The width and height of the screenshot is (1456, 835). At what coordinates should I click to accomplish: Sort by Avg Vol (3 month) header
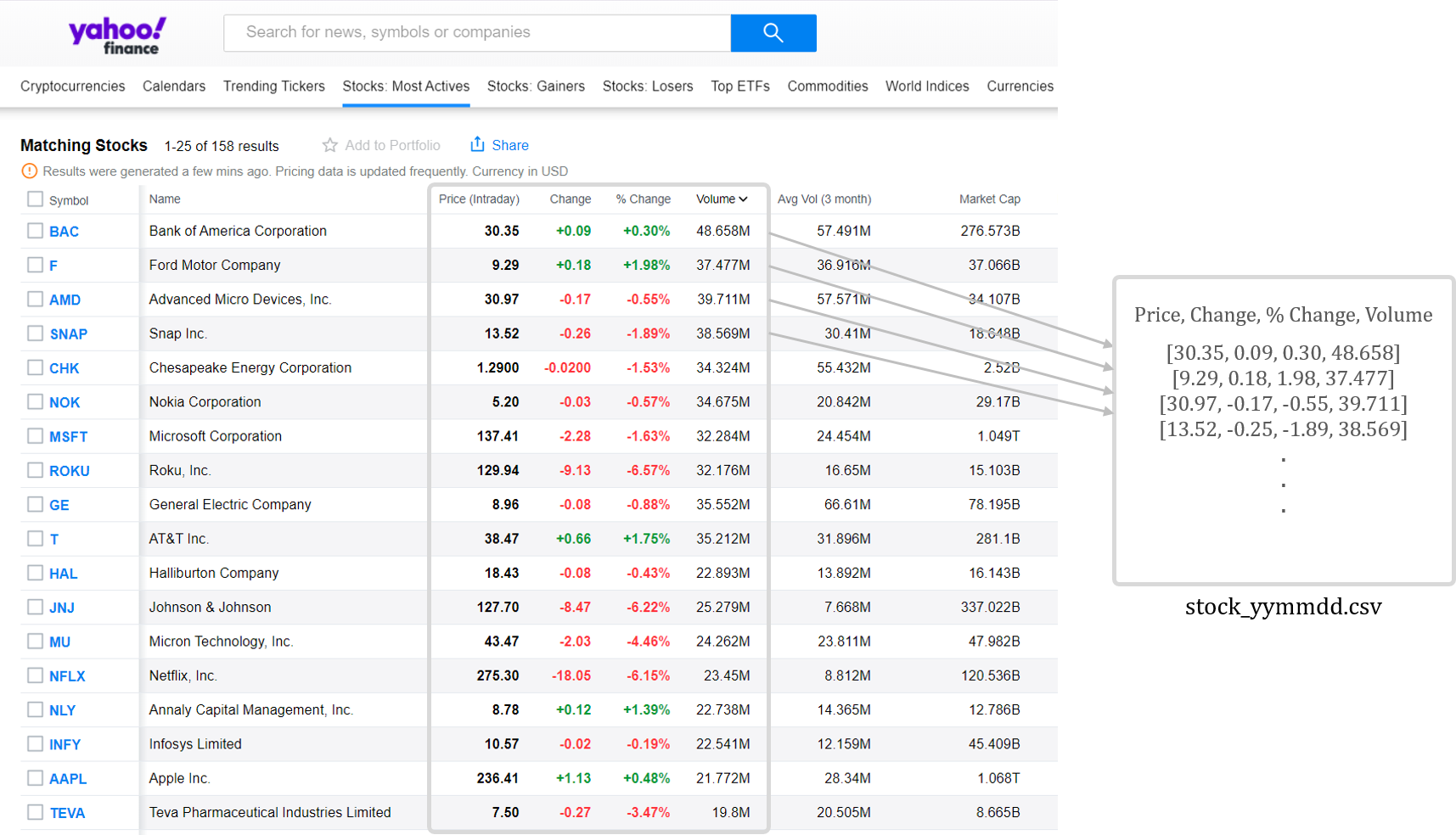(824, 199)
